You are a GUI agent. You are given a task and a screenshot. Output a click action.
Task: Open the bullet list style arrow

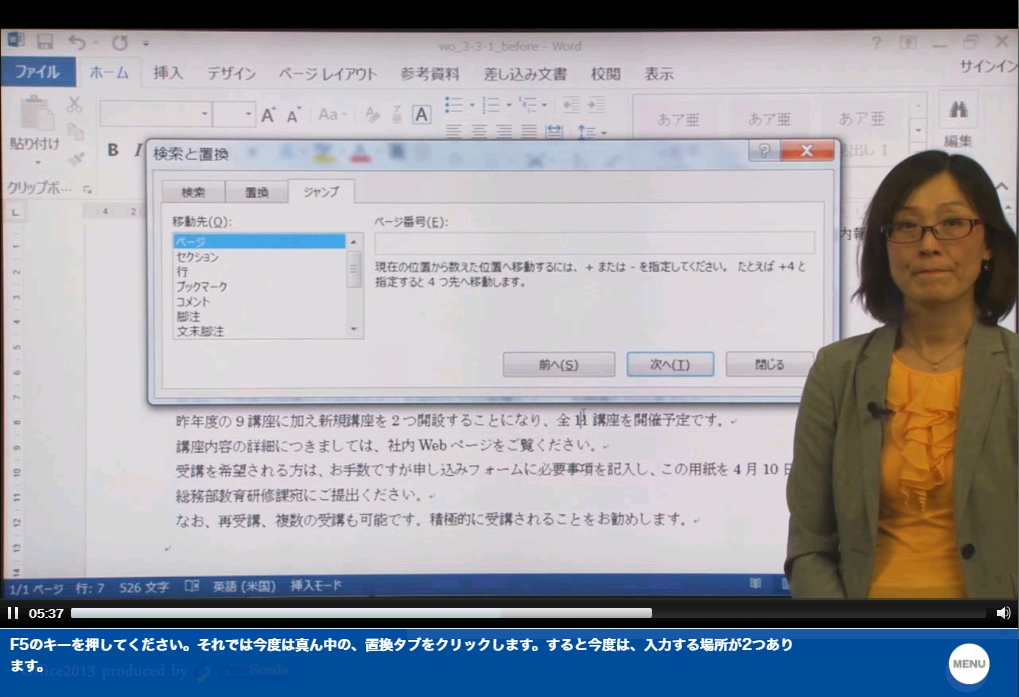click(x=472, y=105)
